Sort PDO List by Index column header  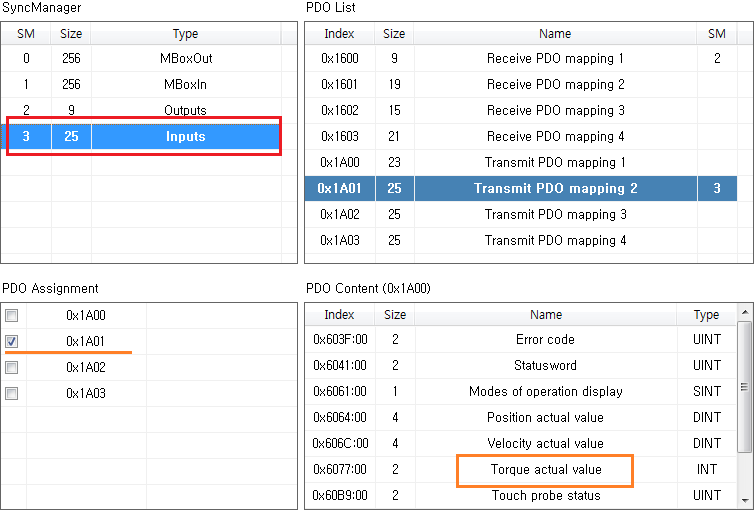[x=339, y=34]
